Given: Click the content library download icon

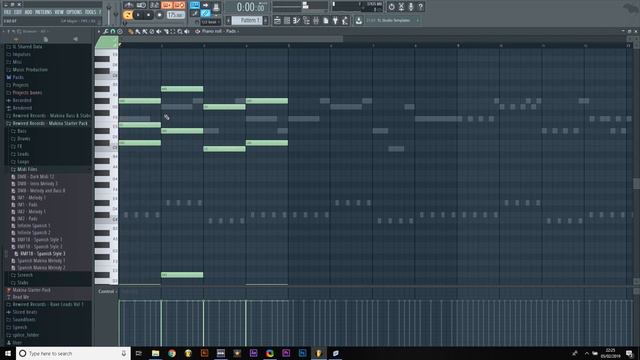Looking at the screenshot, I should 359,20.
